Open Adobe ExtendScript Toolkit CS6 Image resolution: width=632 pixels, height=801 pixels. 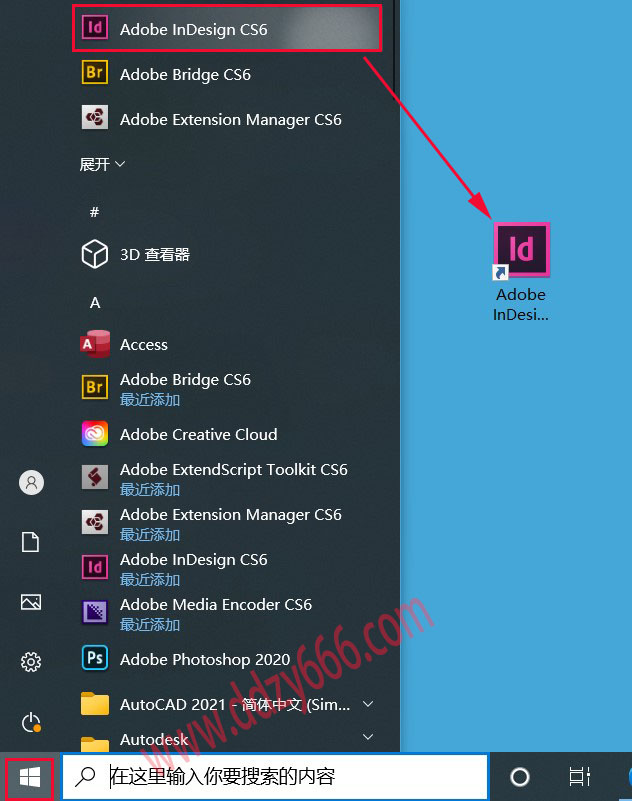(227, 478)
